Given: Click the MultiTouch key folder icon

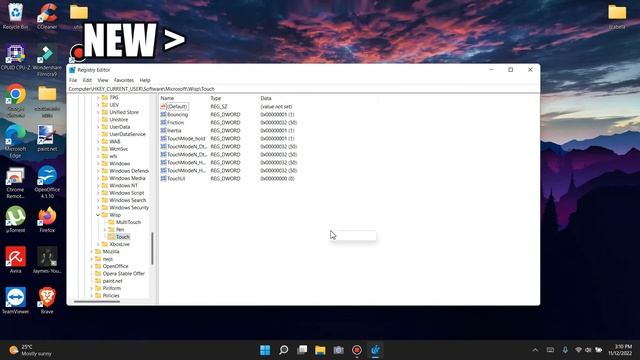Looking at the screenshot, I should 111,222.
